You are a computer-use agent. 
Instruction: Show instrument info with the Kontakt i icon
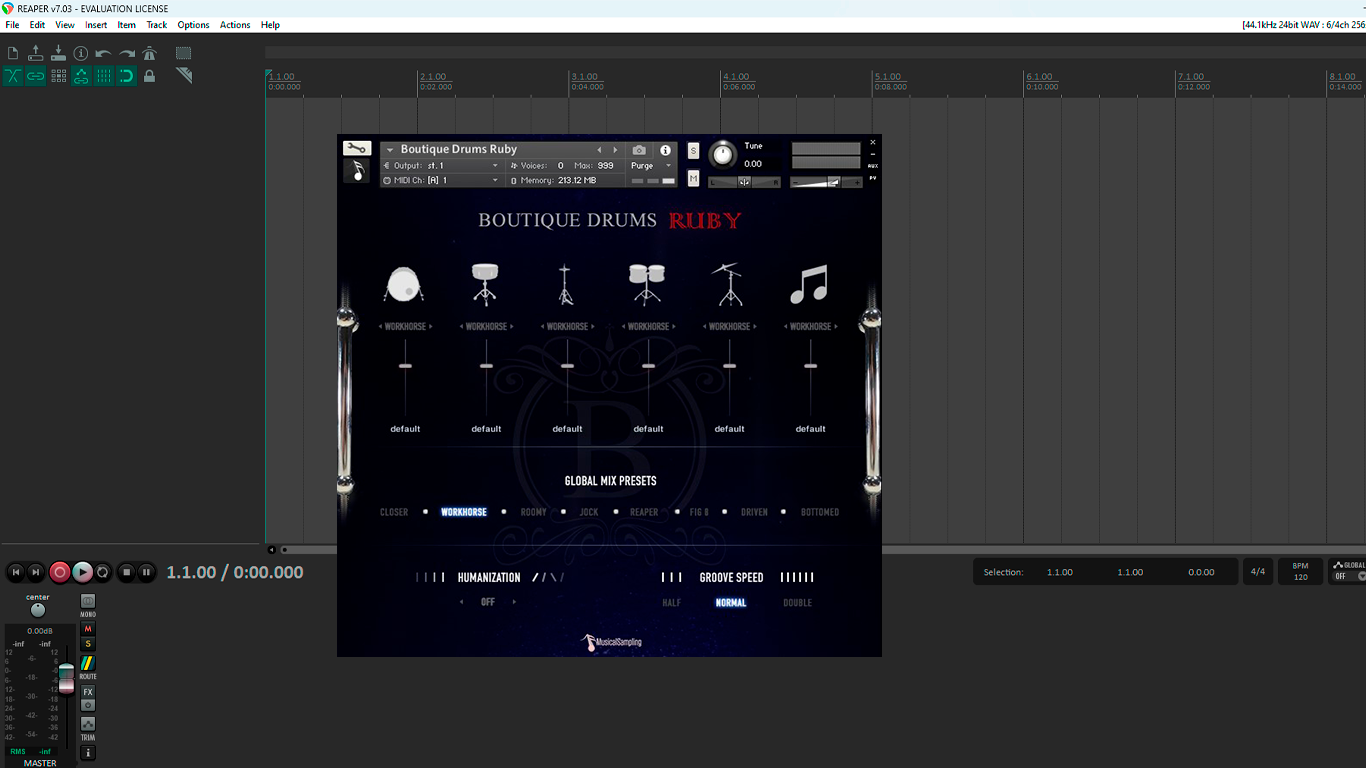tap(665, 150)
